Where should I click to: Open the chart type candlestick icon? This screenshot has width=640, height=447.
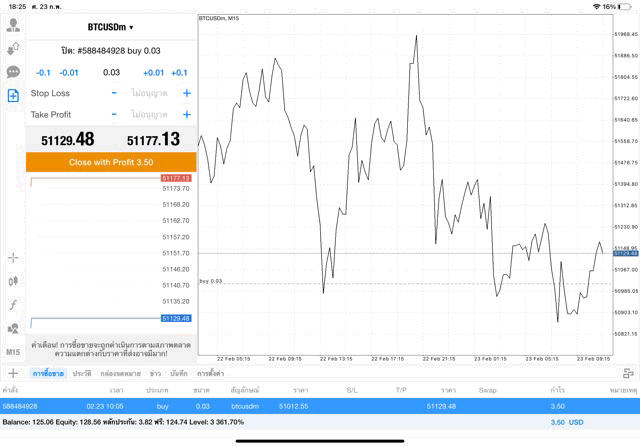(13, 281)
